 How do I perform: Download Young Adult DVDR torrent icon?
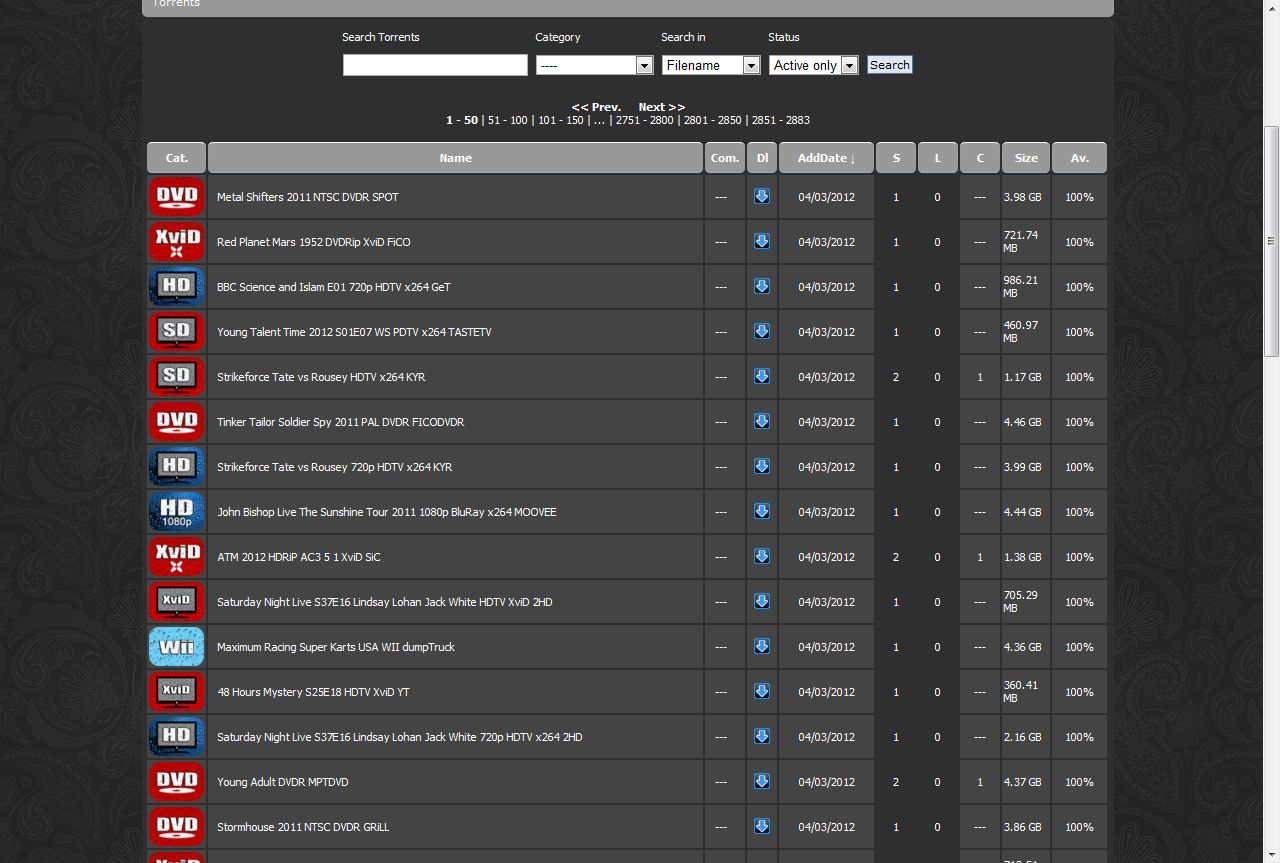point(762,781)
